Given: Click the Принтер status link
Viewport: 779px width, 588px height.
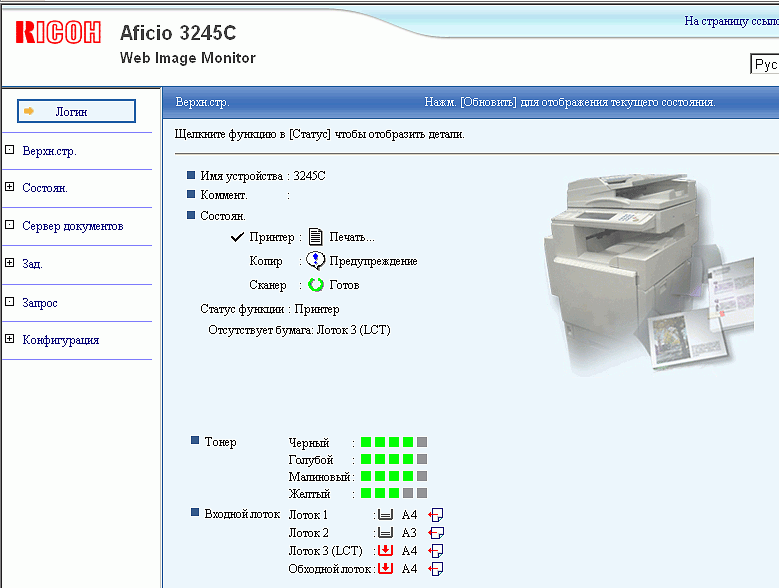Looking at the screenshot, I should pos(271,237).
